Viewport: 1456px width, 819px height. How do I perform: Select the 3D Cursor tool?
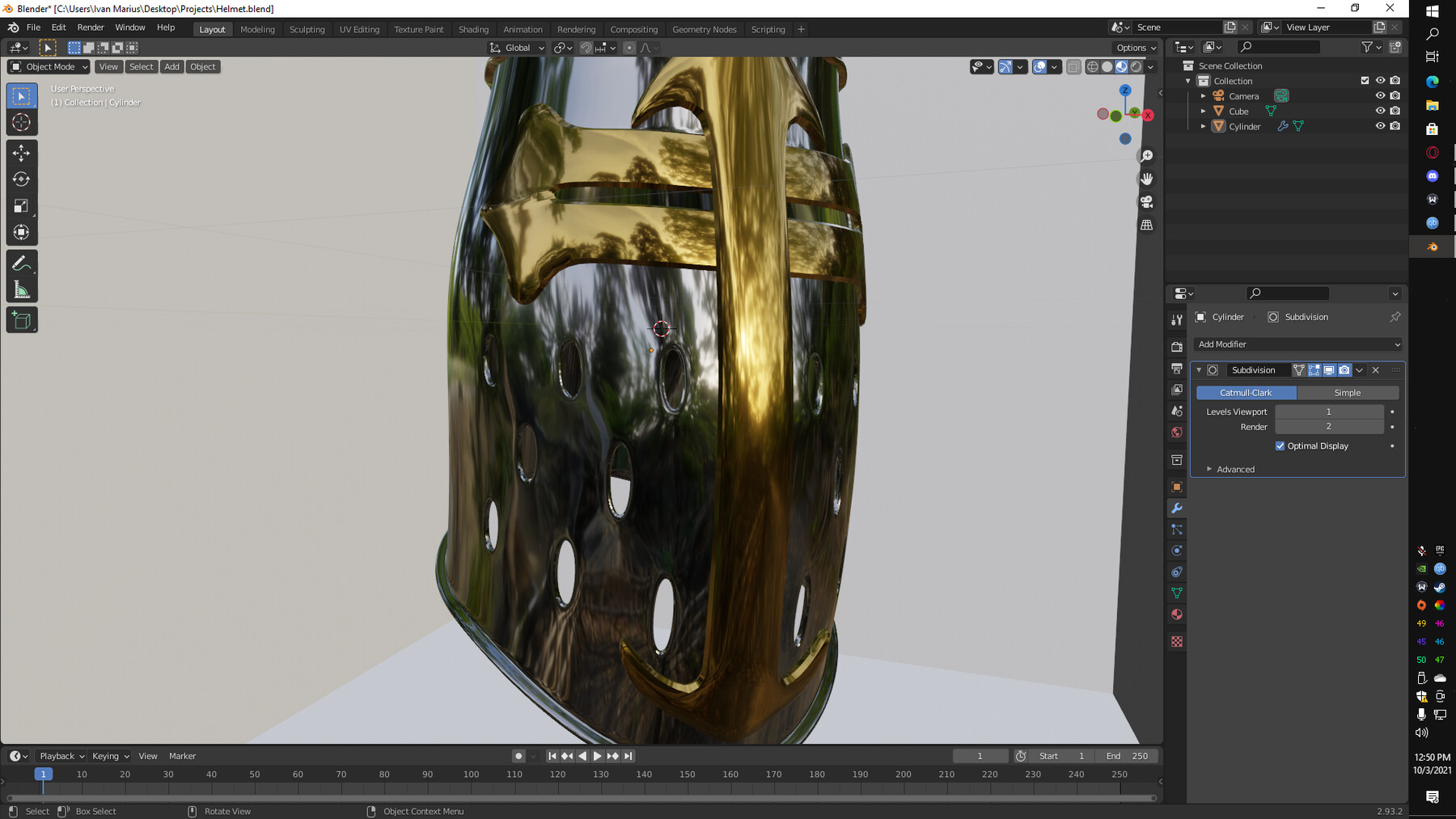pyautogui.click(x=22, y=122)
